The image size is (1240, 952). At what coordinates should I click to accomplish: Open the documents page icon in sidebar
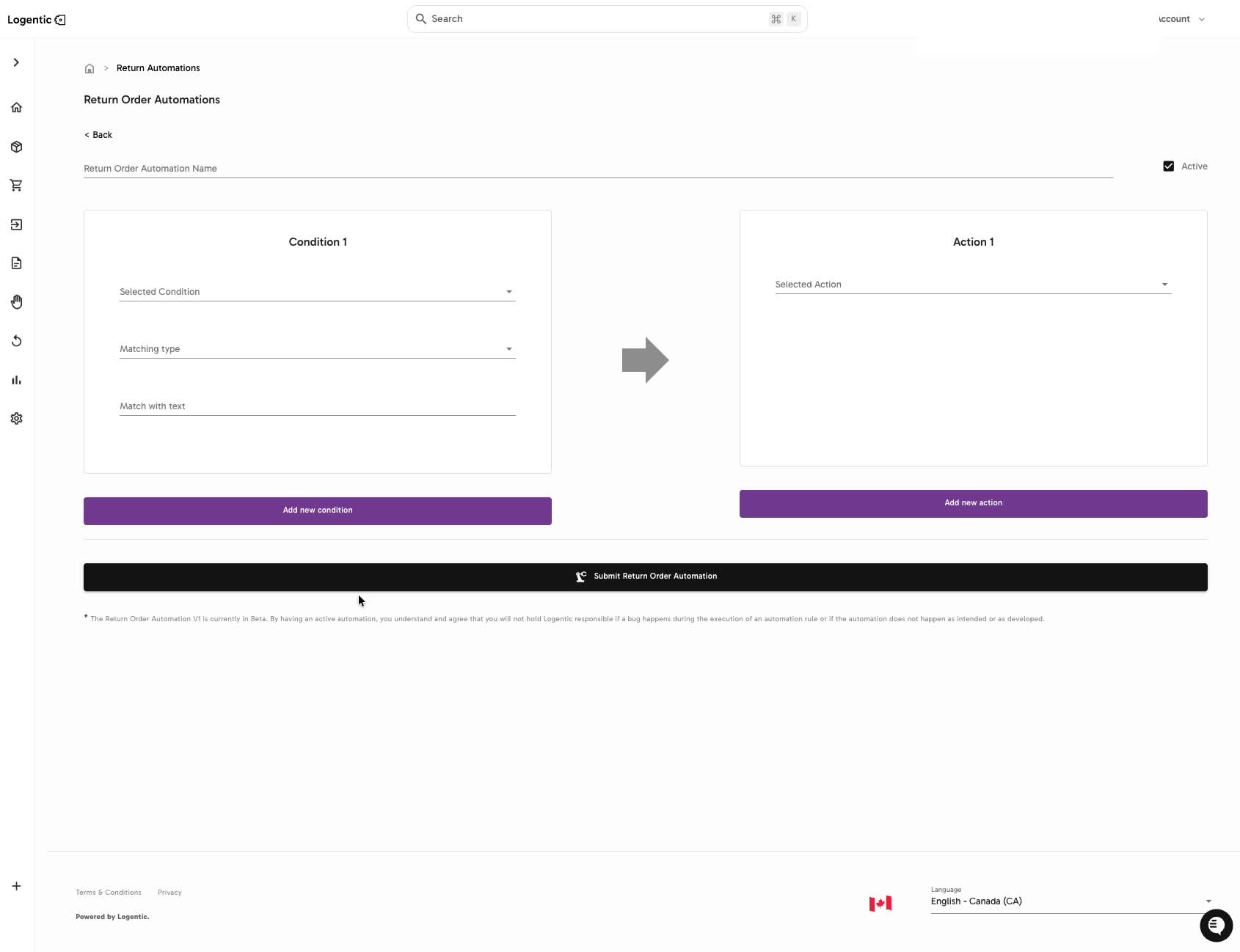pyautogui.click(x=16, y=263)
